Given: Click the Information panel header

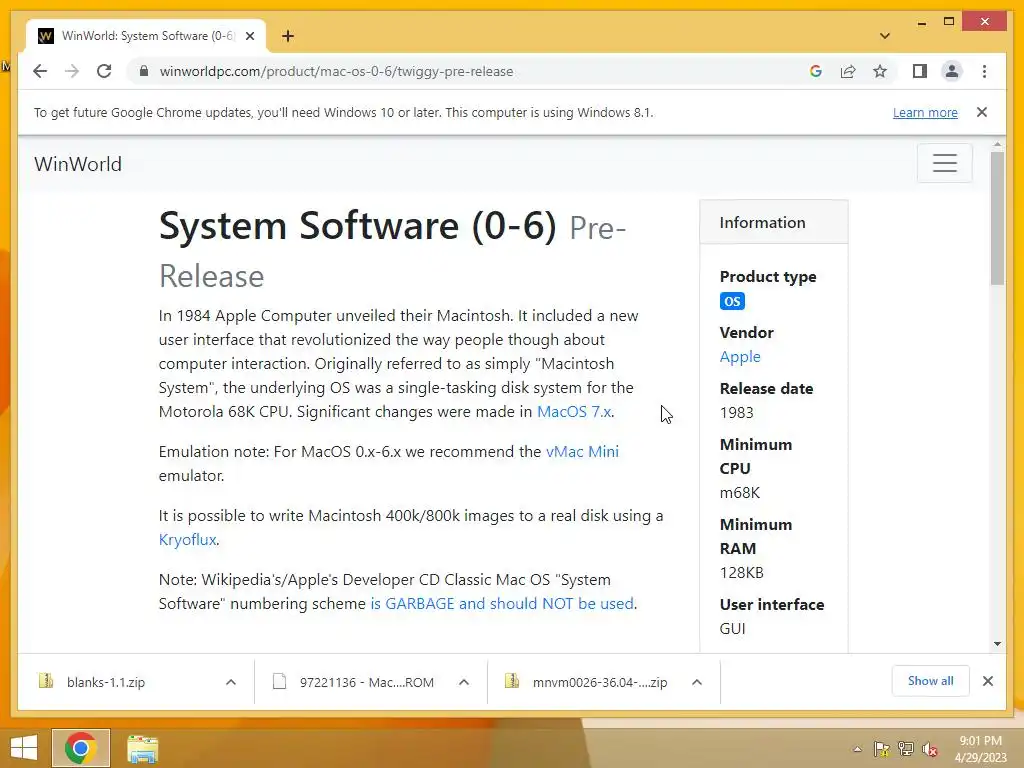Looking at the screenshot, I should tap(774, 222).
